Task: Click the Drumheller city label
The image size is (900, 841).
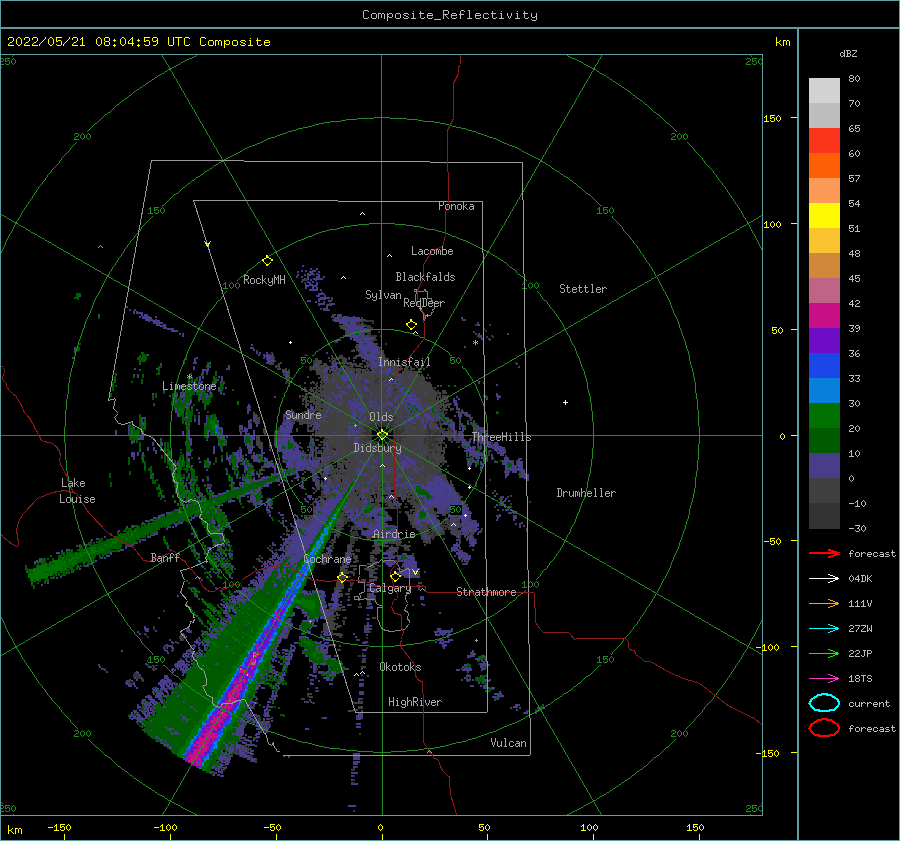Action: click(x=586, y=493)
